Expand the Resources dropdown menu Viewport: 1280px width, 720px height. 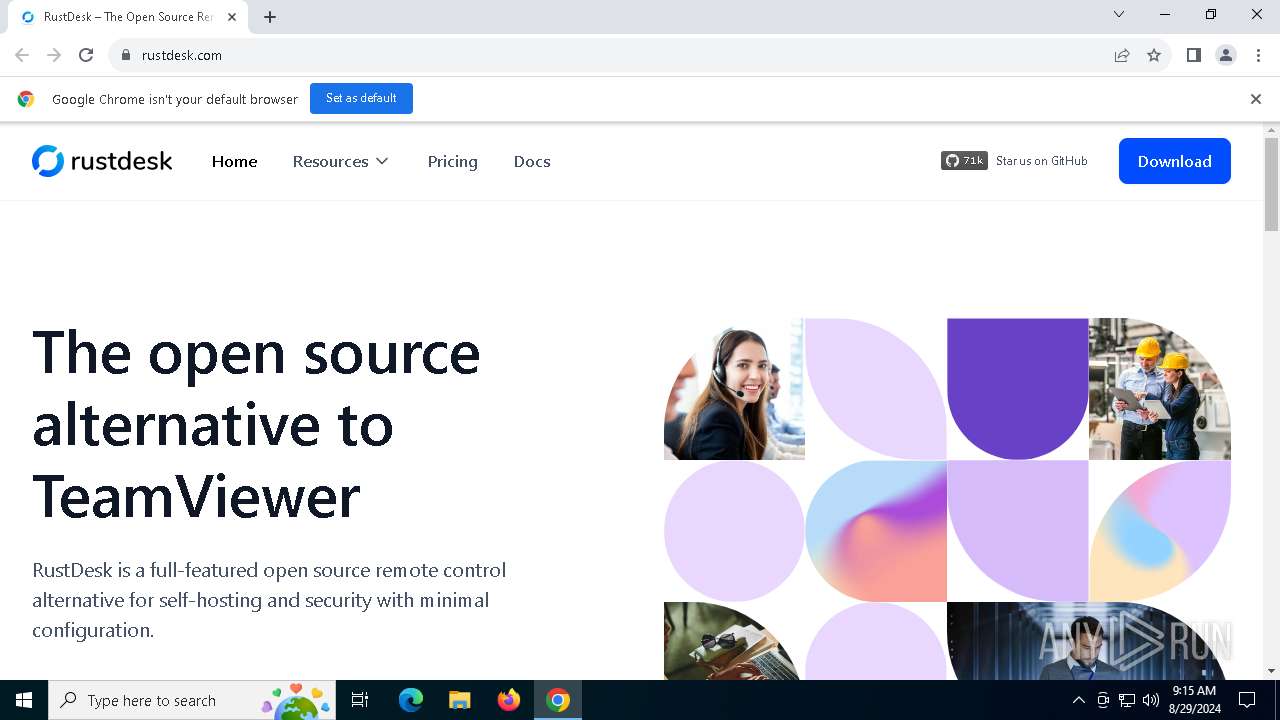point(340,161)
